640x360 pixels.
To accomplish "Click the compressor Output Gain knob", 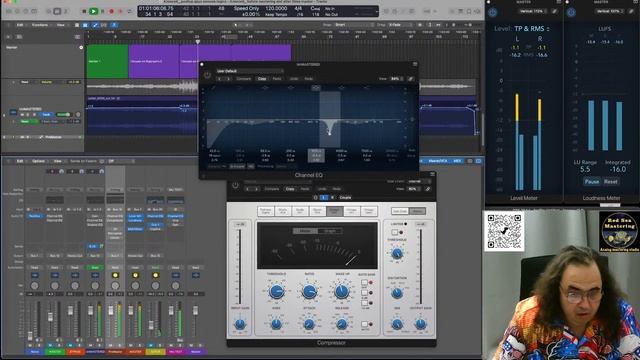I will 420,324.
